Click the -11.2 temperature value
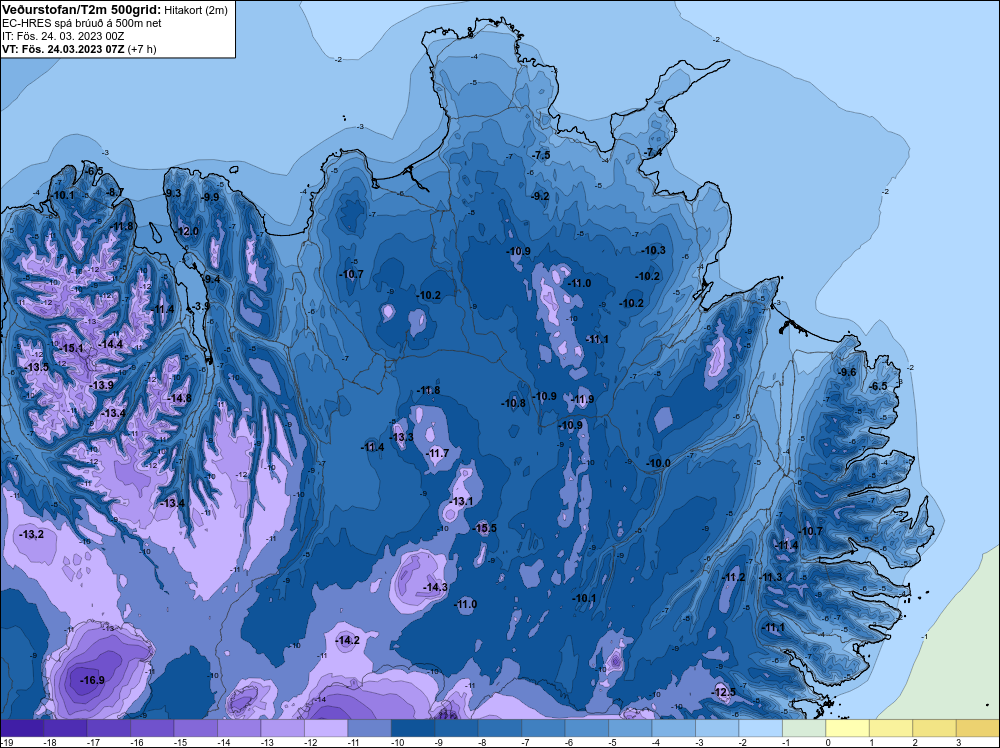The image size is (1000, 748). pyautogui.click(x=733, y=577)
